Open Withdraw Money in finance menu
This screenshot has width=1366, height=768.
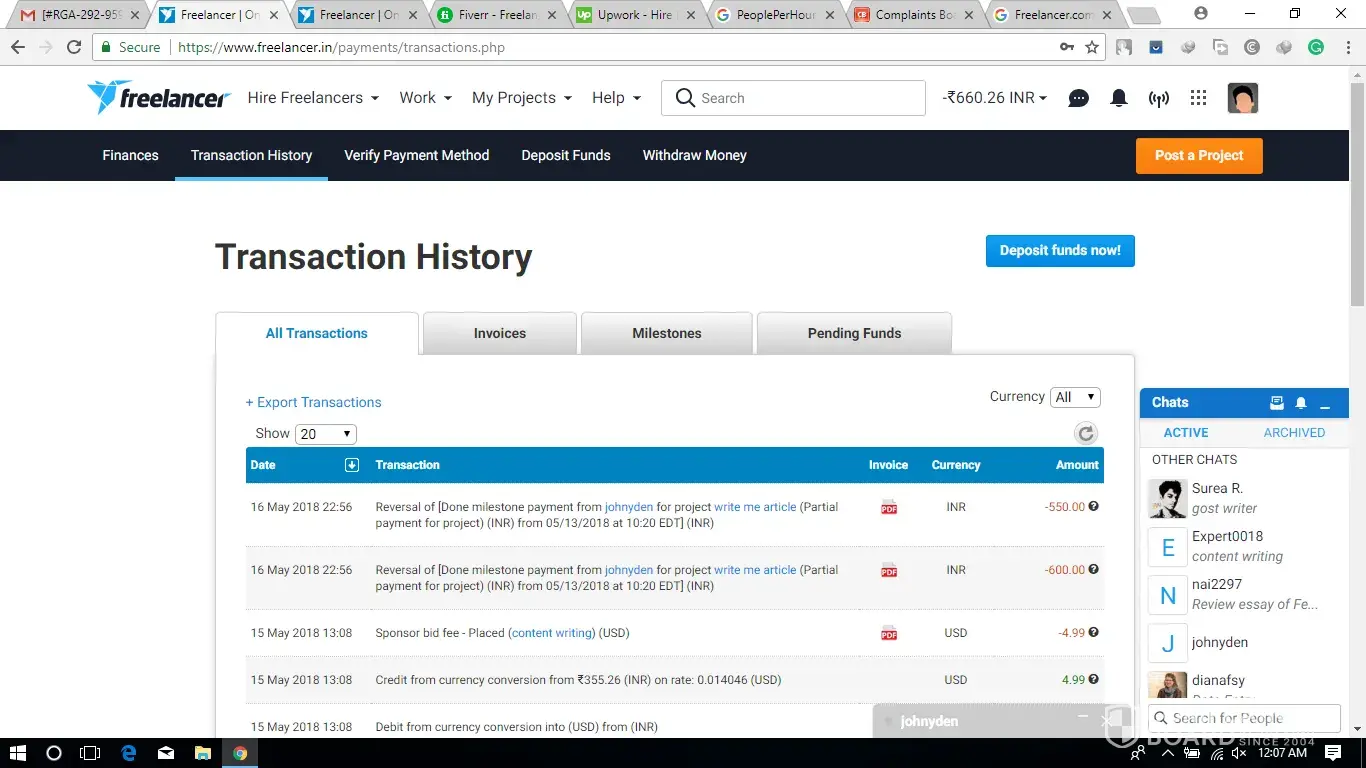tap(694, 156)
